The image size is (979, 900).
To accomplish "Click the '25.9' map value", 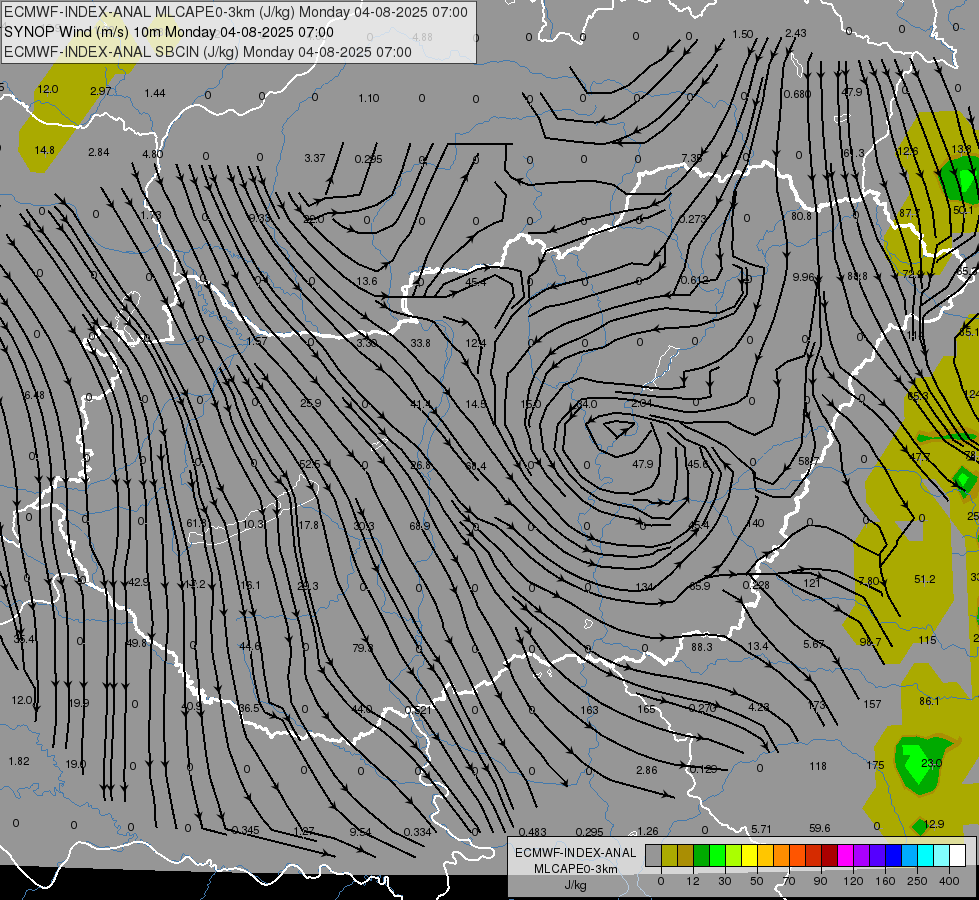I will 310,403.
